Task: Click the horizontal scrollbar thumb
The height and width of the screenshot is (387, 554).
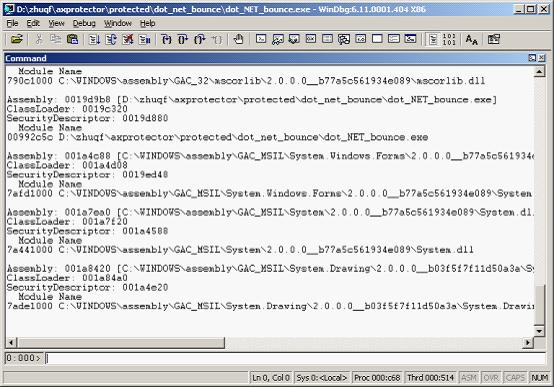Action: click(x=120, y=342)
